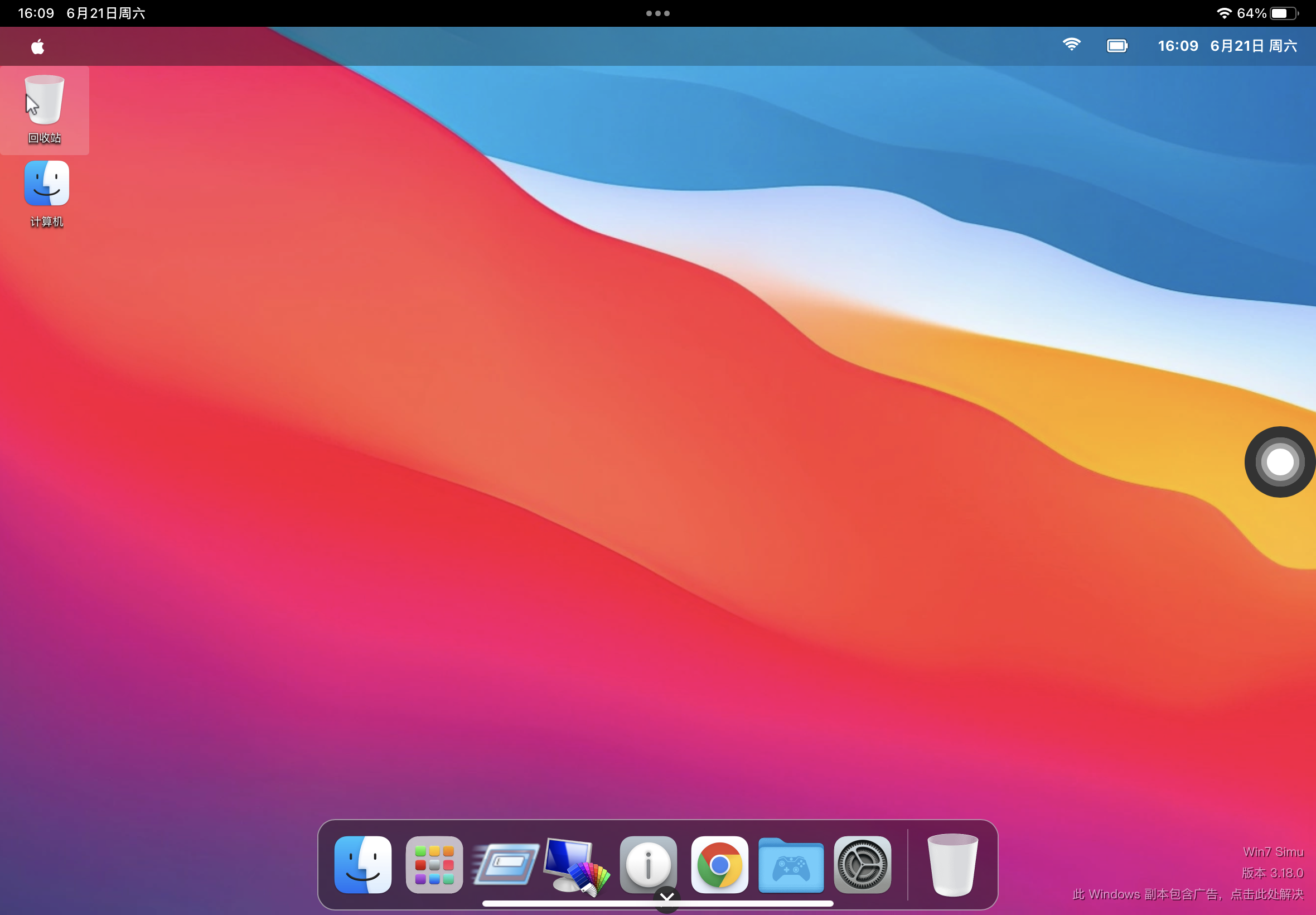This screenshot has height=915, width=1316.
Task: Click the Wi-Fi icon in the menu bar
Action: coord(1071,45)
